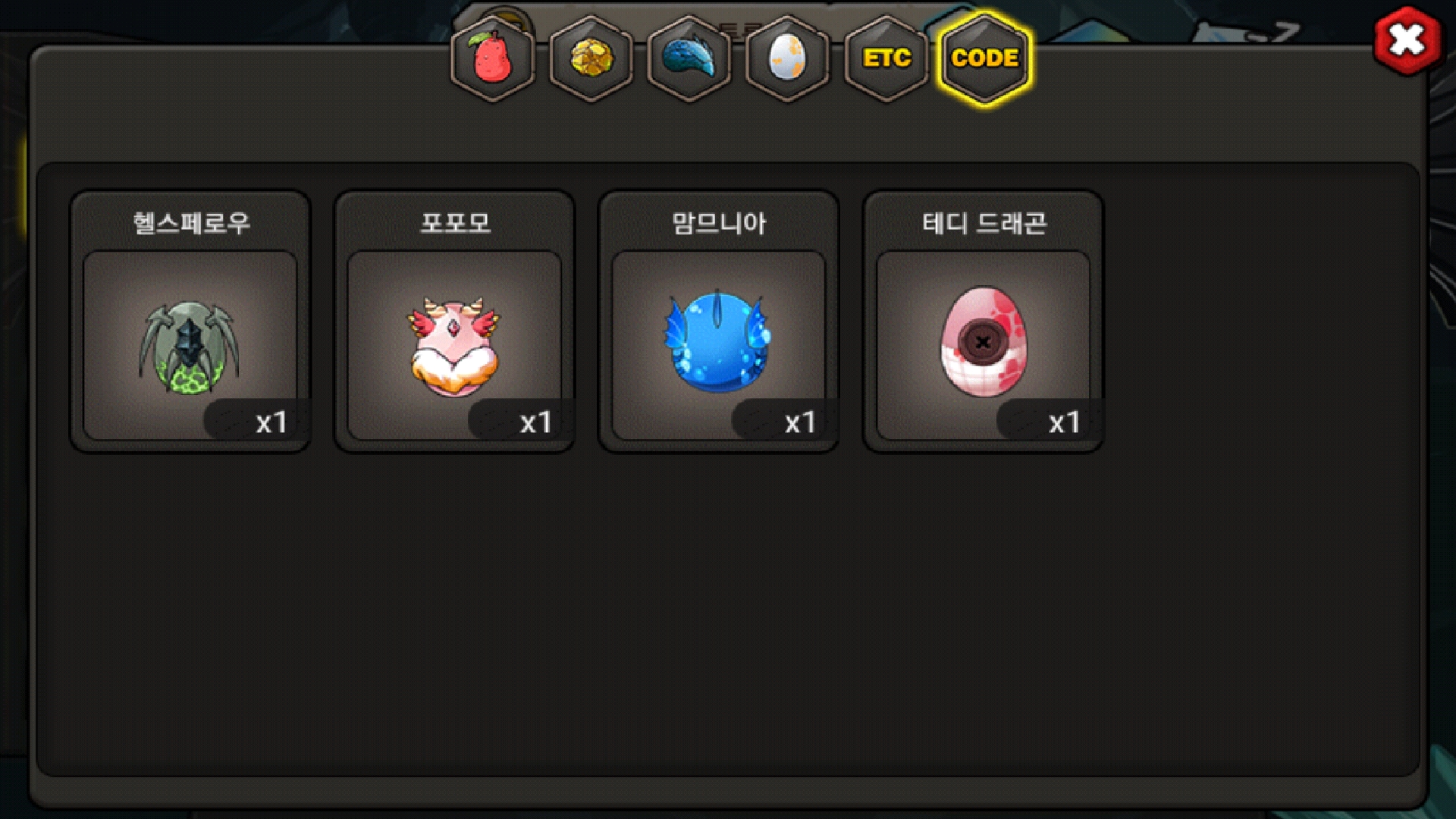
Task: Select the 맘므니아 card title
Action: 719,223
